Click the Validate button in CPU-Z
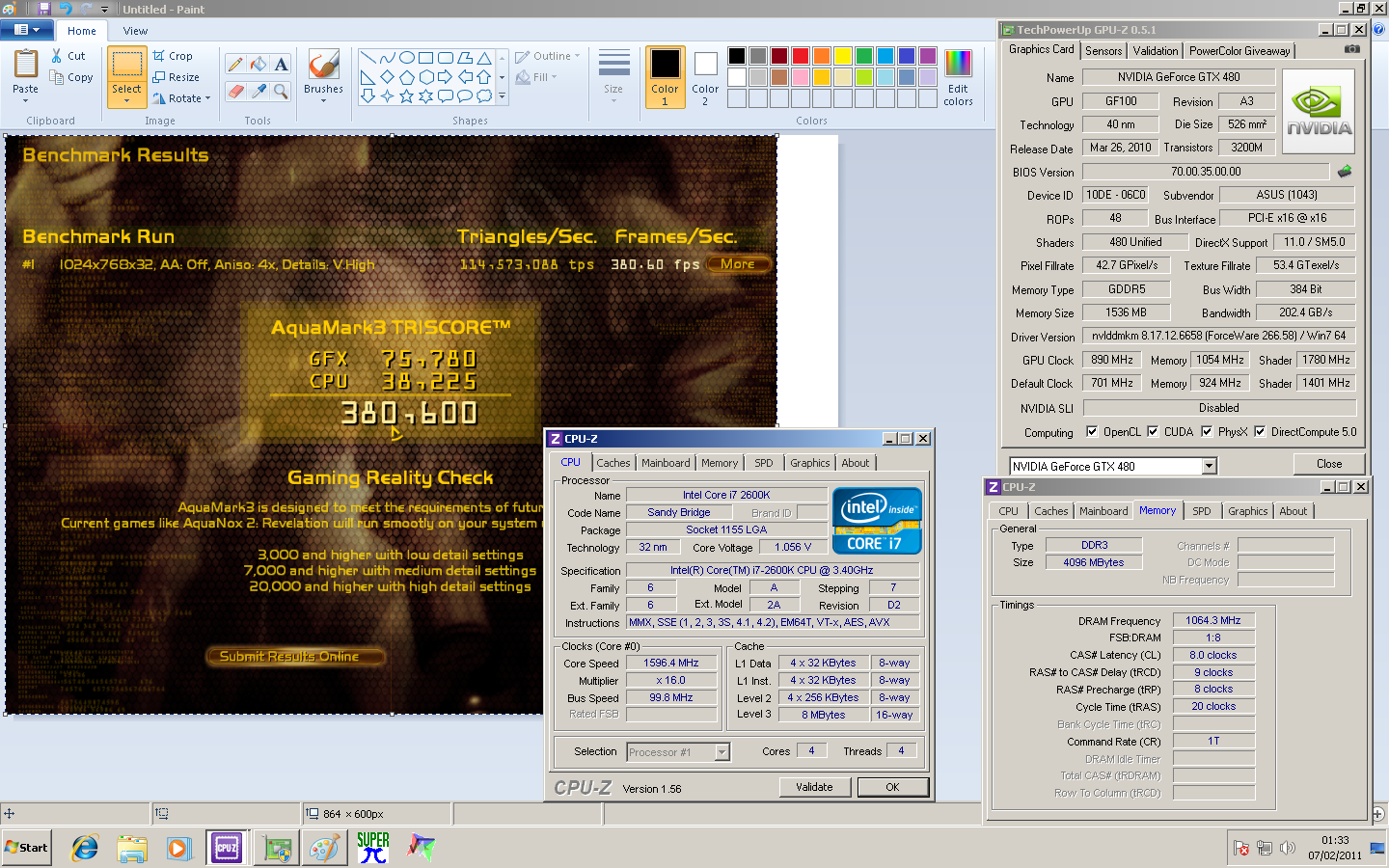The height and width of the screenshot is (868, 1389). pyautogui.click(x=814, y=787)
